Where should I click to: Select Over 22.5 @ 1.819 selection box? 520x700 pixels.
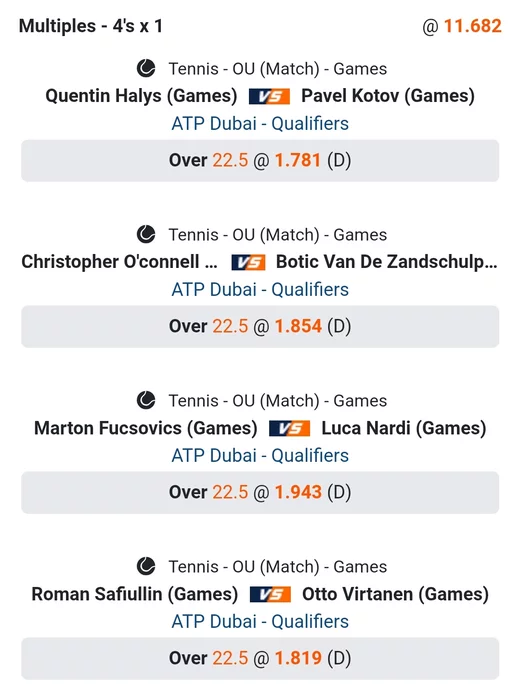pyautogui.click(x=260, y=659)
